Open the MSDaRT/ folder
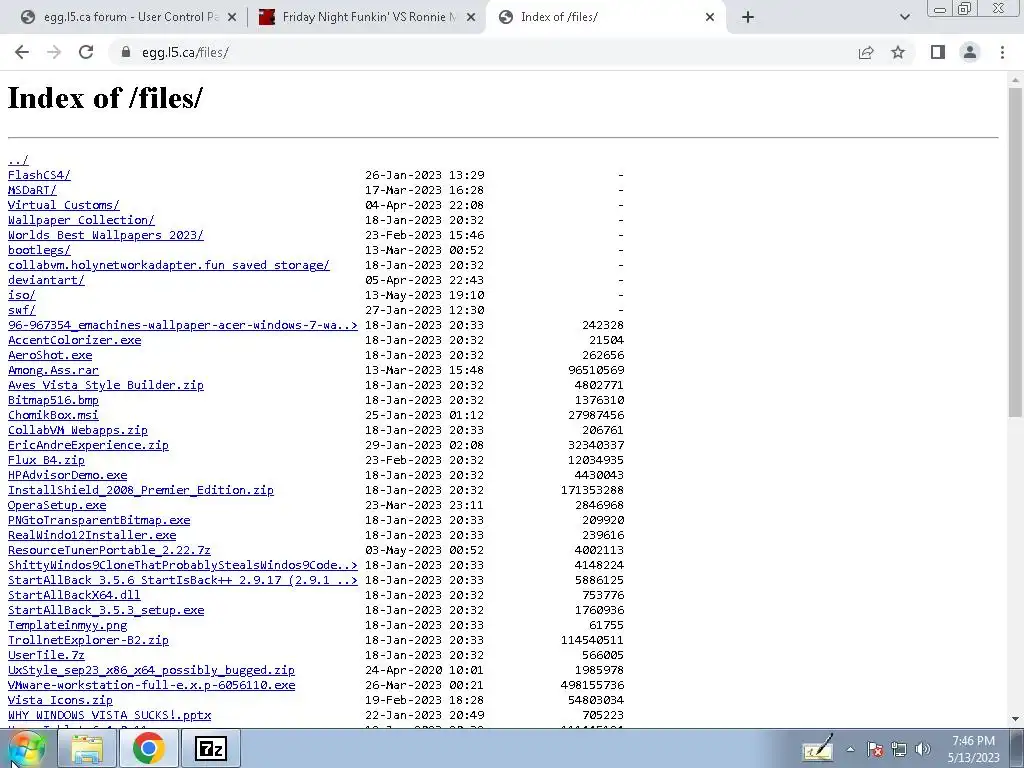 tap(32, 190)
